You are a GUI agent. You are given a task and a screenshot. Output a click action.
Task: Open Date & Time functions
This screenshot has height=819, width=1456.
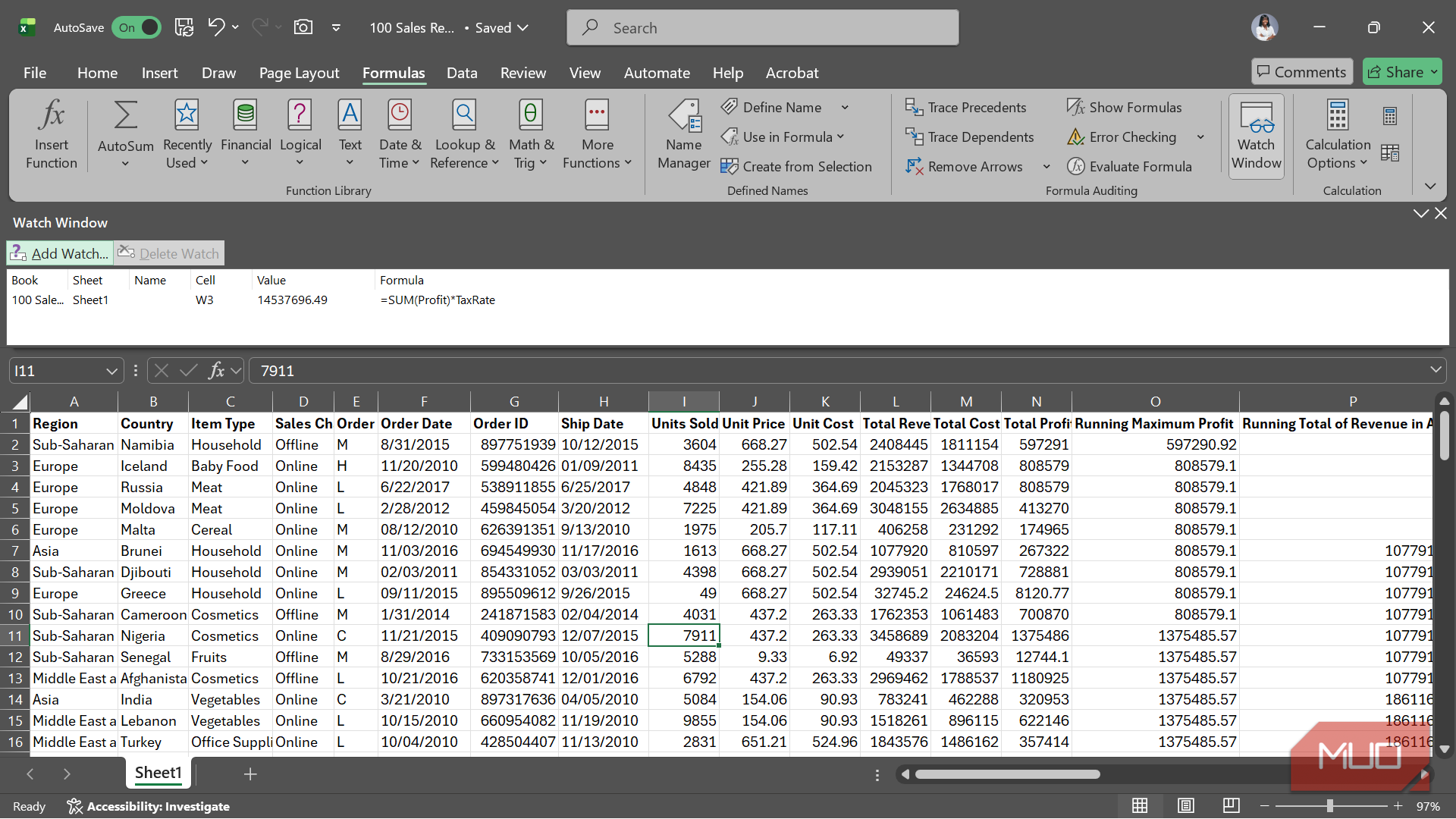point(400,135)
